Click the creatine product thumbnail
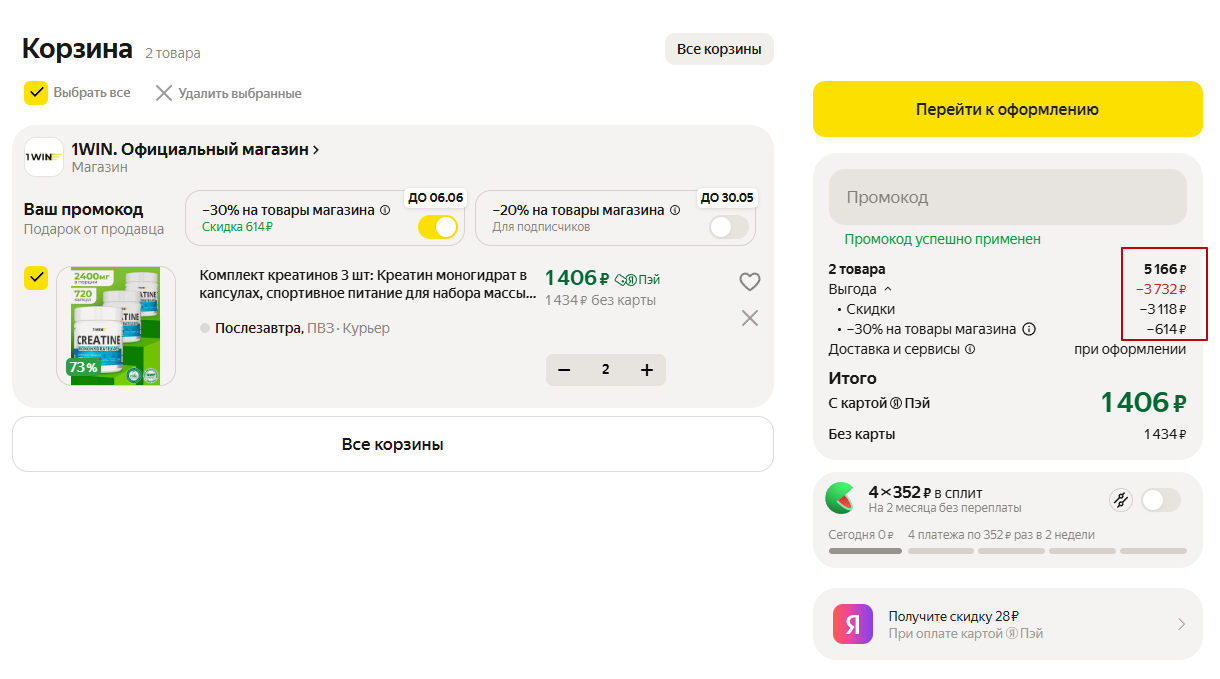The image size is (1220, 679). pyautogui.click(x=116, y=326)
